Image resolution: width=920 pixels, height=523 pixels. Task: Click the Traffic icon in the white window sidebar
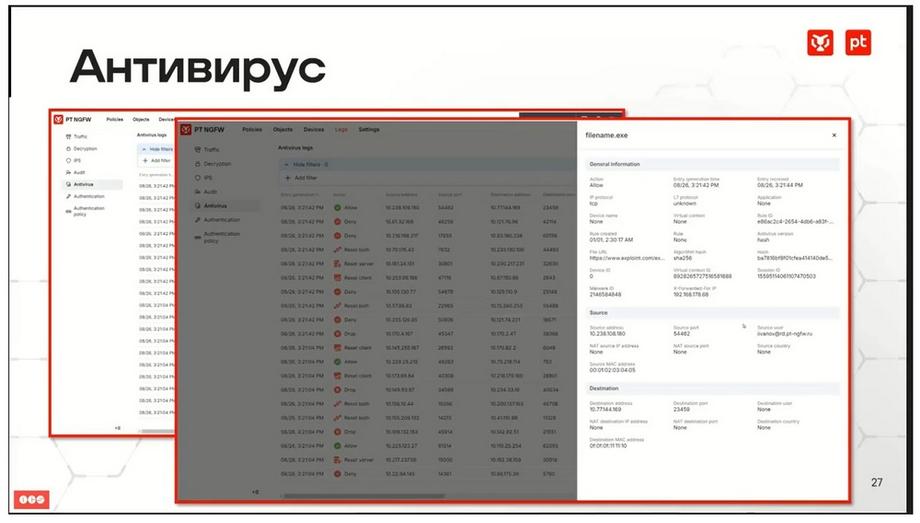click(69, 137)
